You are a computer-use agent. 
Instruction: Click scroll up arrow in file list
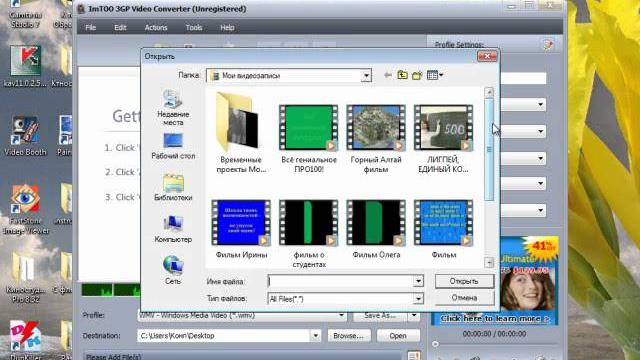(489, 92)
